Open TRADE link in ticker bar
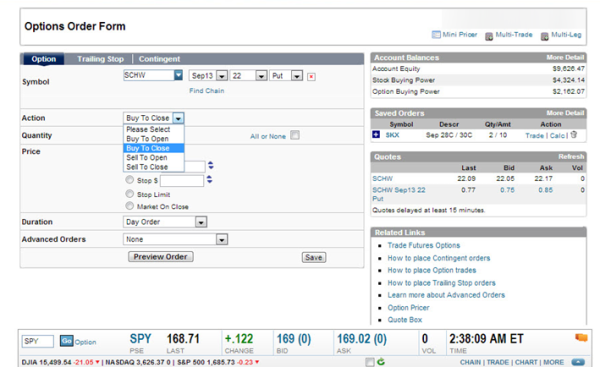 (497, 362)
